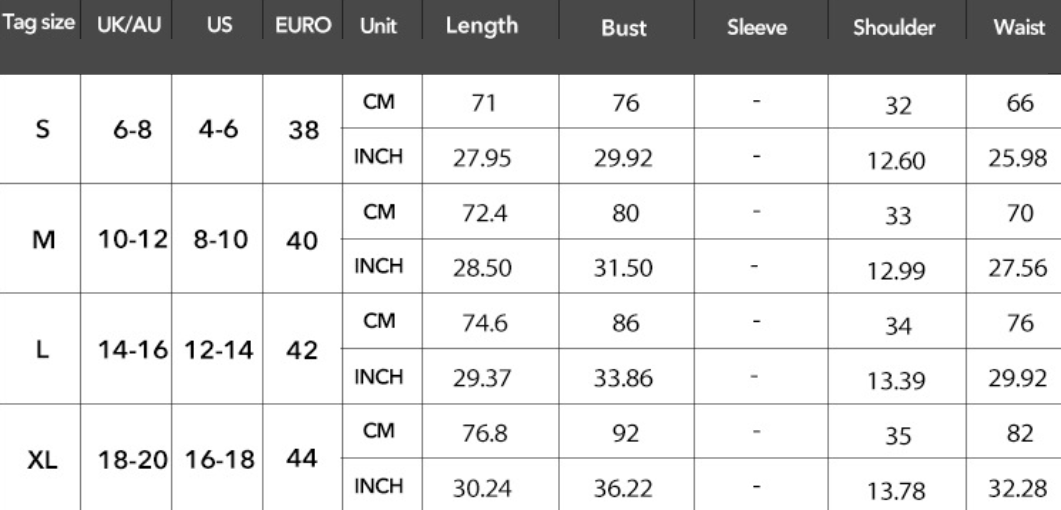Select the Length column header

pos(482,25)
